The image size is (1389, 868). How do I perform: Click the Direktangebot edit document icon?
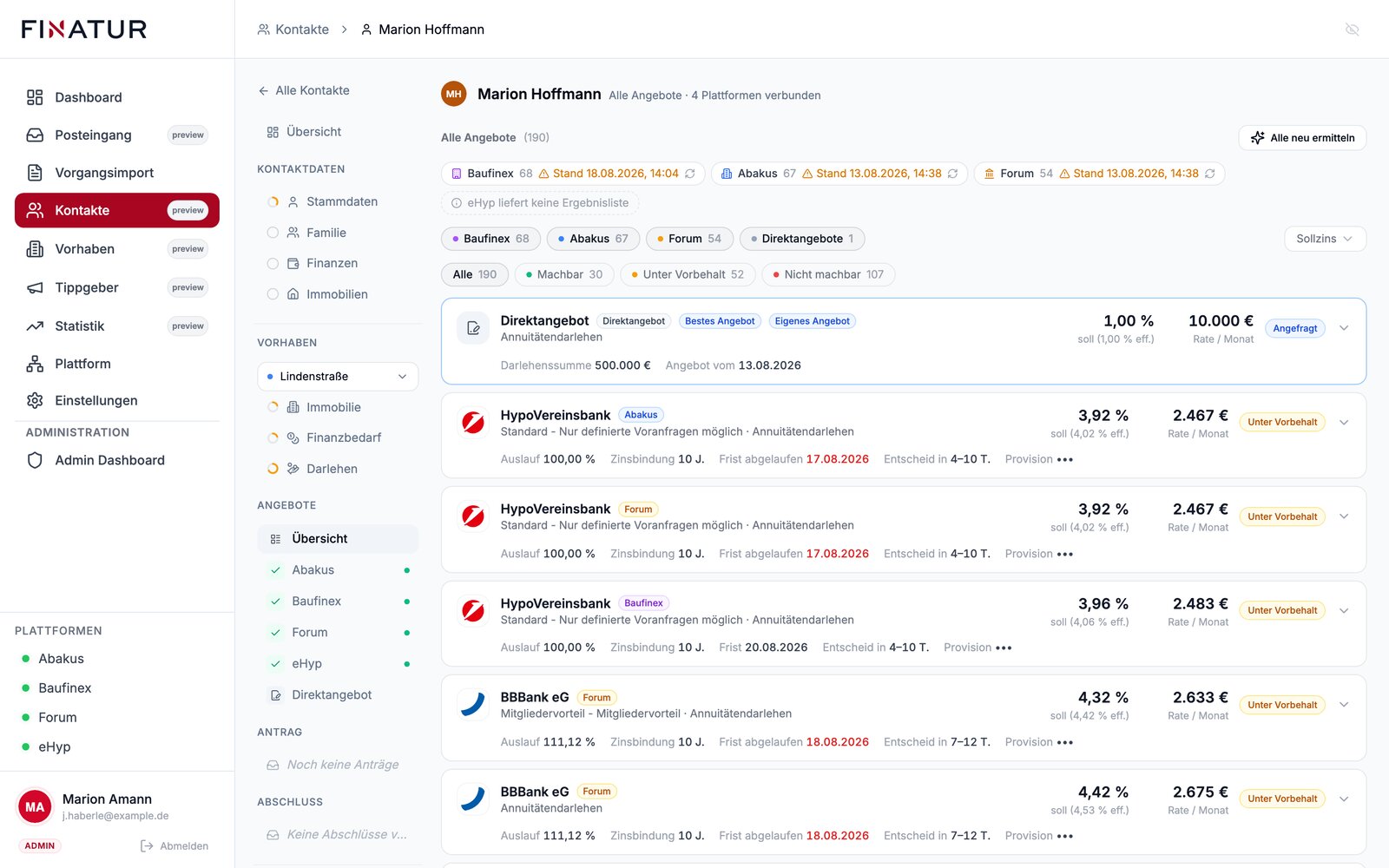(x=473, y=328)
